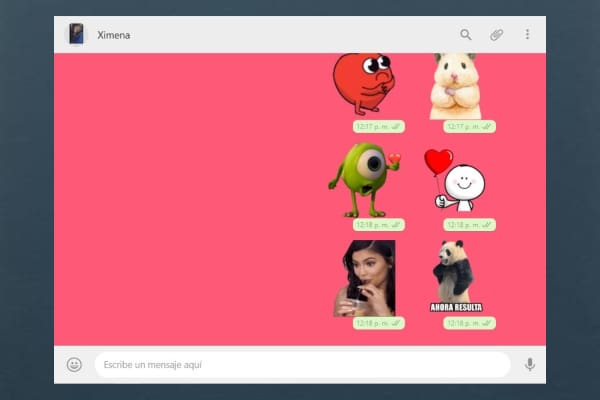Open the three-dot chat menu

coord(527,34)
